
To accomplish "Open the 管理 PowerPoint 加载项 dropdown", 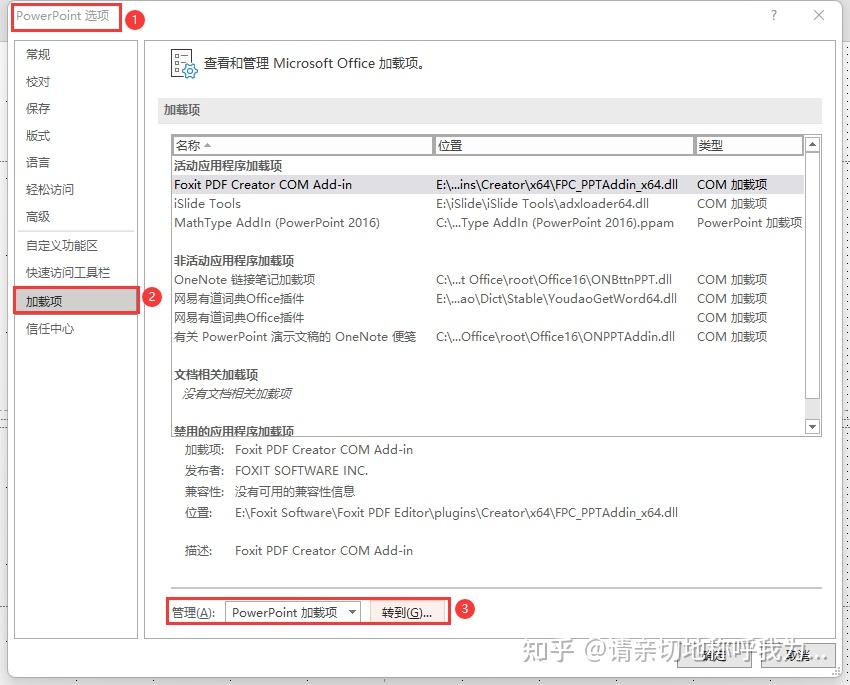I will [293, 612].
